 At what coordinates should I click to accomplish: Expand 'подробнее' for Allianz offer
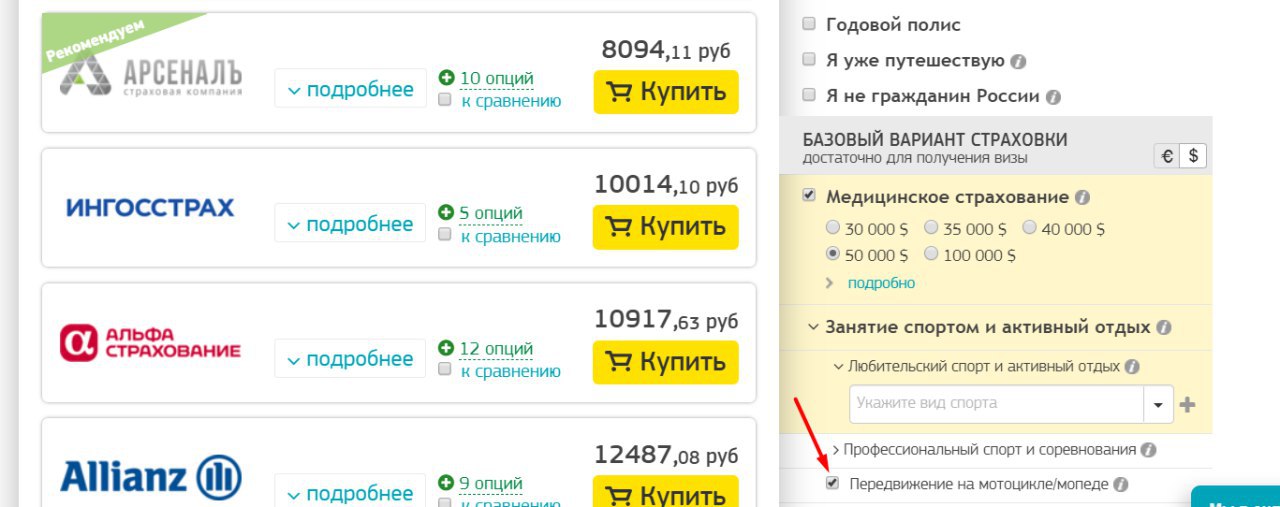pos(350,493)
